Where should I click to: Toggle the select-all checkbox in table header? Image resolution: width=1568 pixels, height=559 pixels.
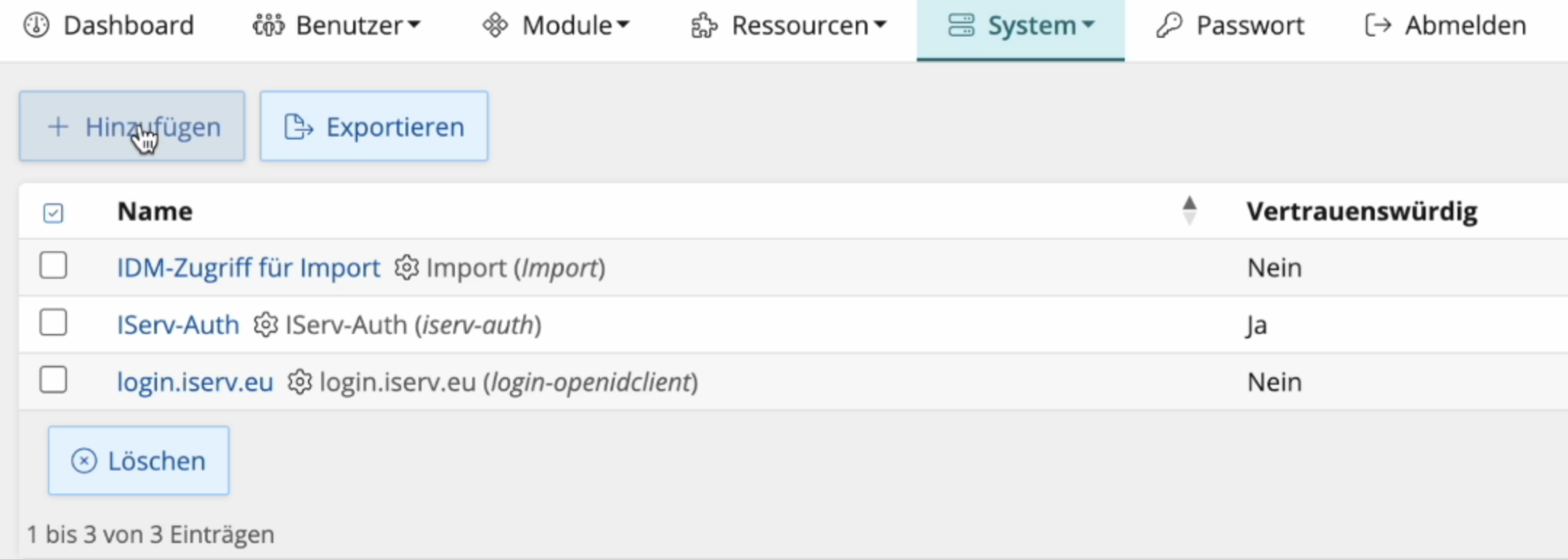tap(53, 213)
